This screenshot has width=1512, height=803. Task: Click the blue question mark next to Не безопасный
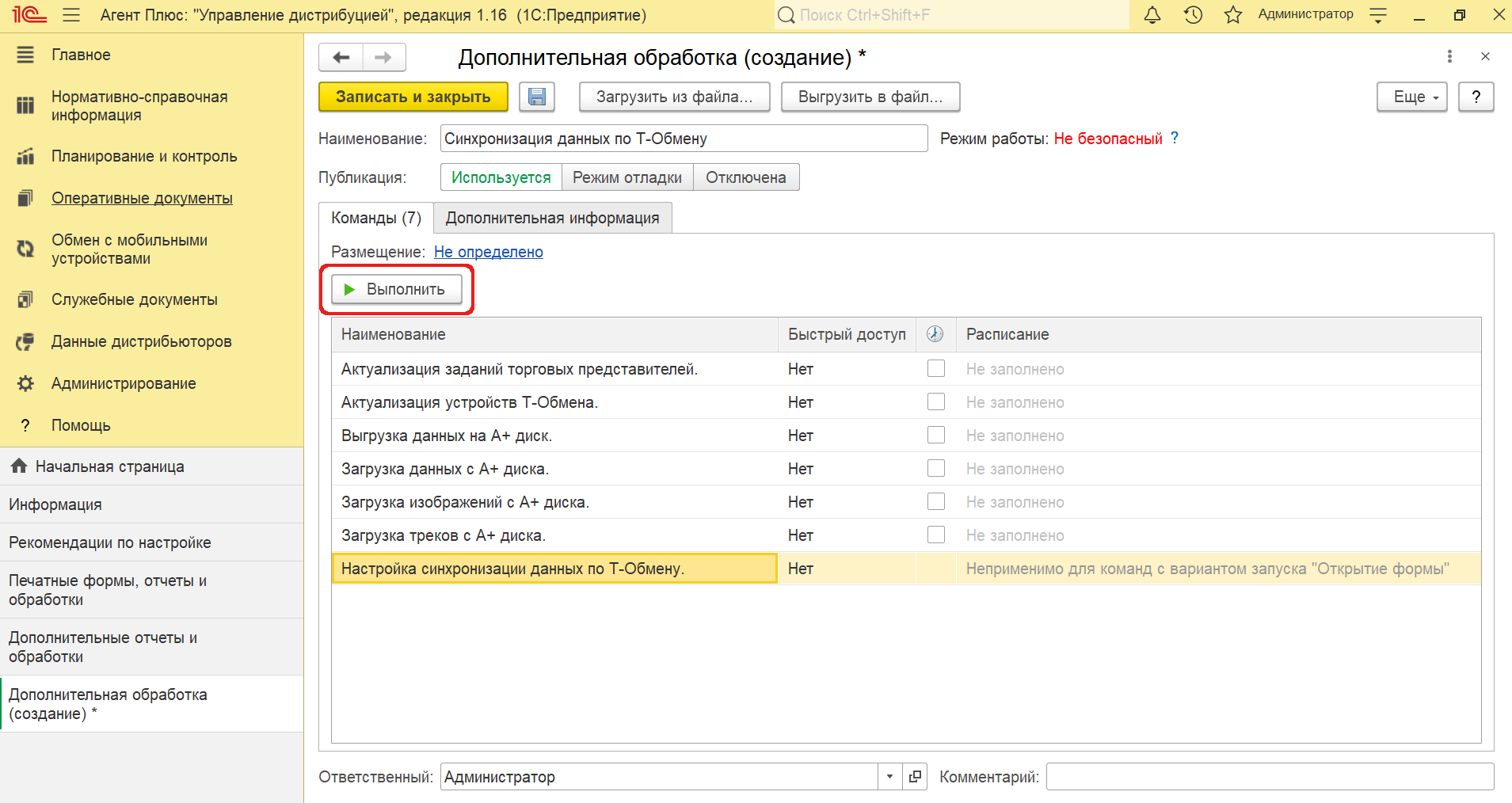pyautogui.click(x=1175, y=138)
